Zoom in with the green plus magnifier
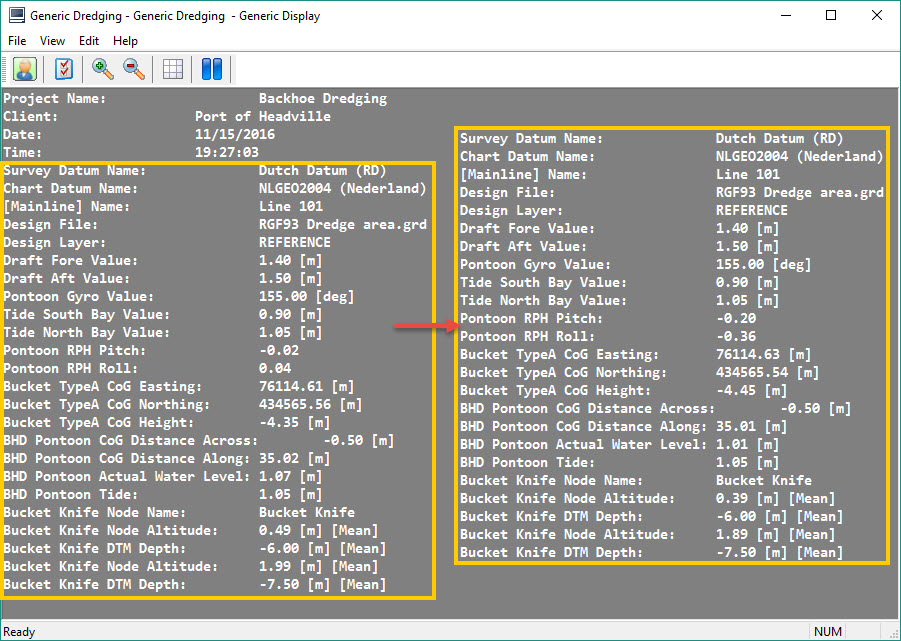The image size is (901, 641). [103, 69]
